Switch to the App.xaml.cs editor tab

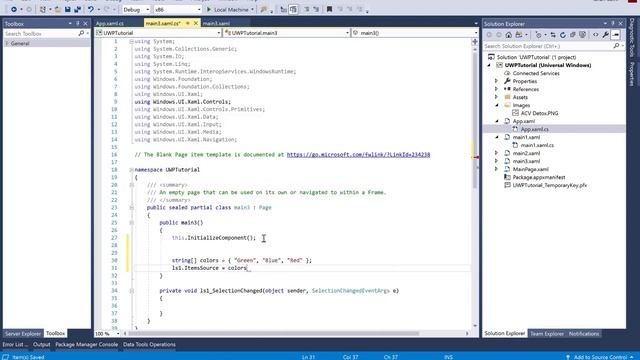coord(110,24)
